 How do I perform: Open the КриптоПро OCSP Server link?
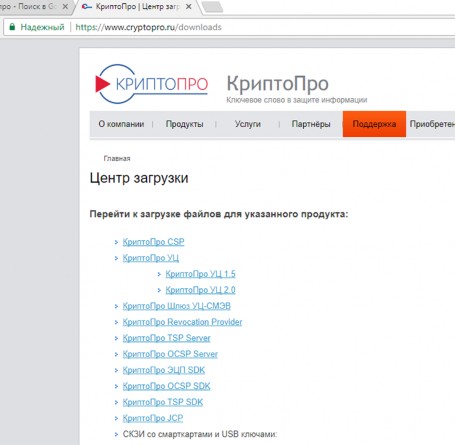170,354
